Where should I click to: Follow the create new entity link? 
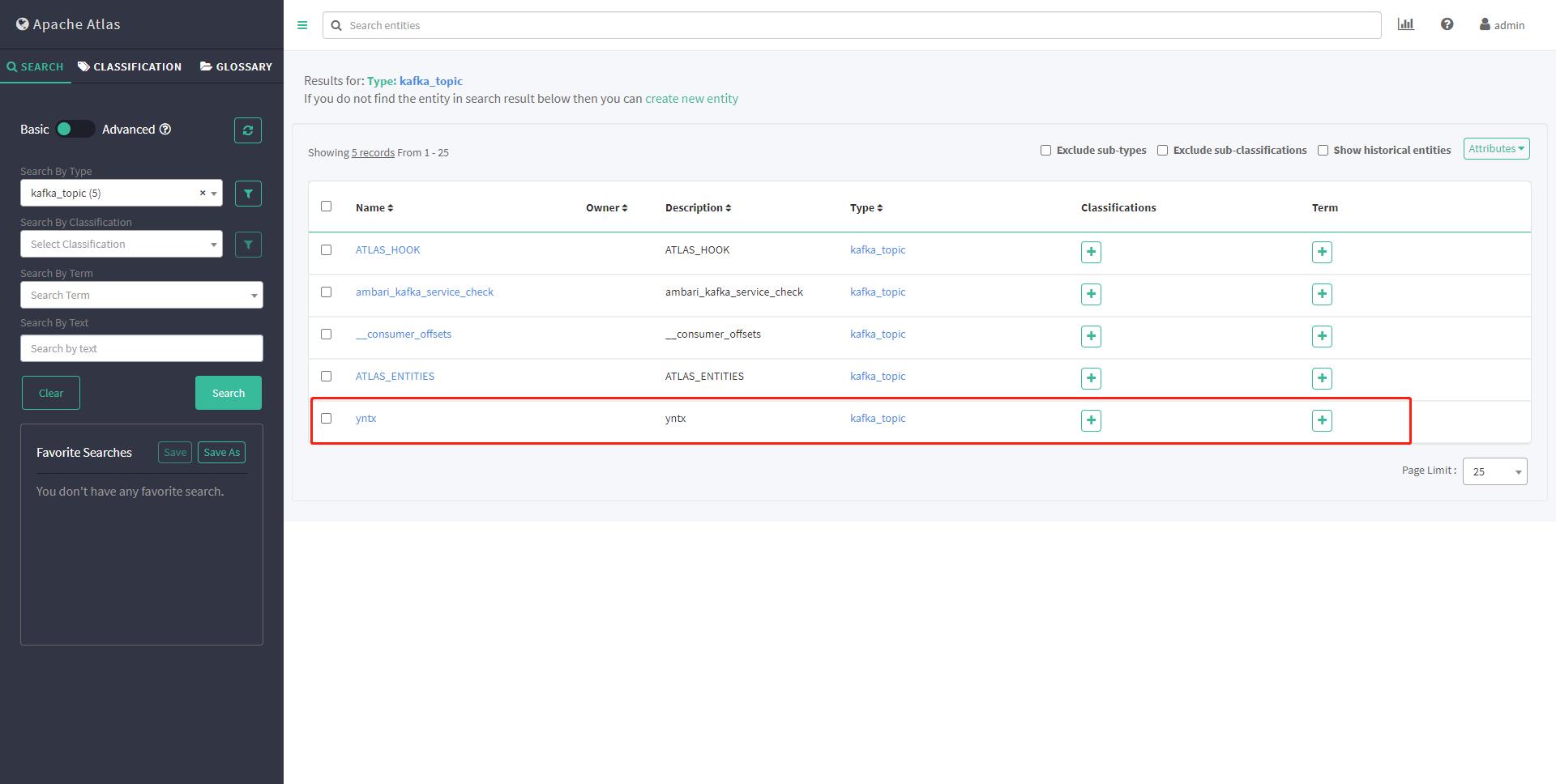coord(691,98)
